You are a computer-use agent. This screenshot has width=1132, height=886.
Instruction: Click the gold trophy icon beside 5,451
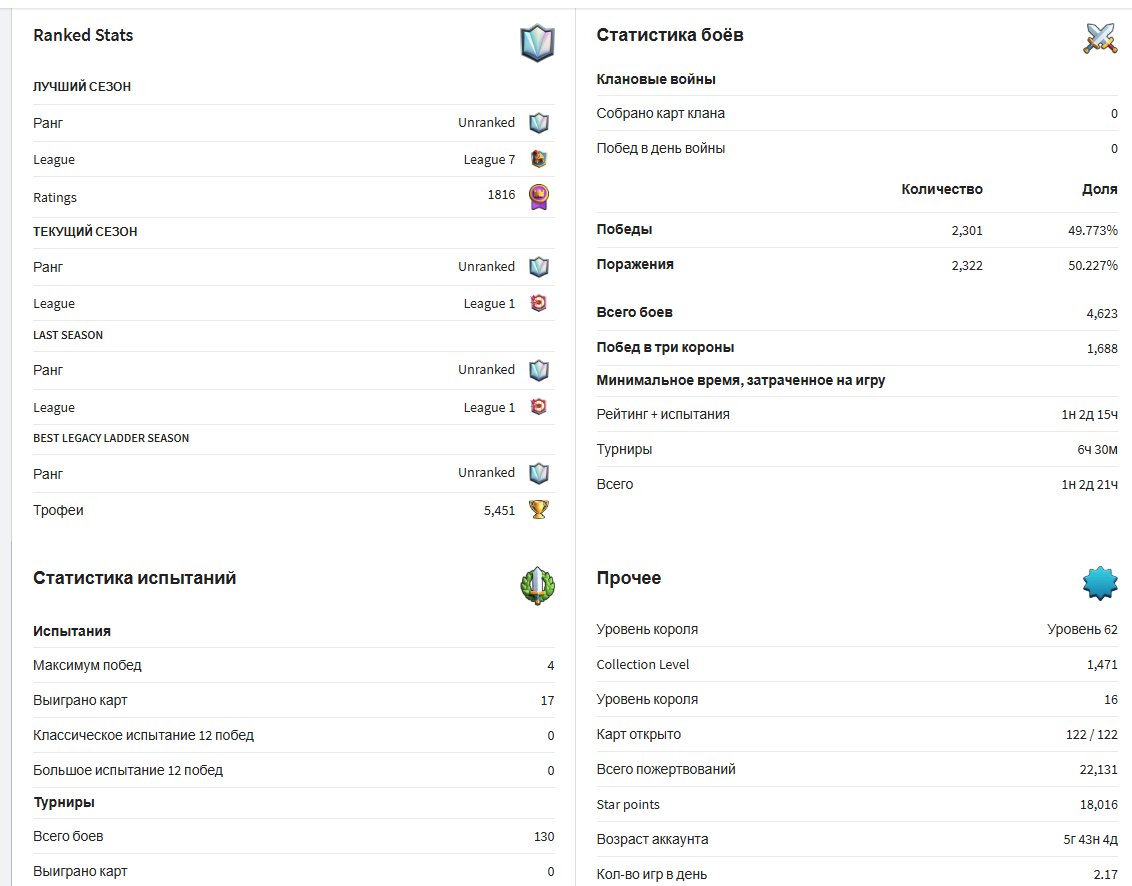(539, 510)
